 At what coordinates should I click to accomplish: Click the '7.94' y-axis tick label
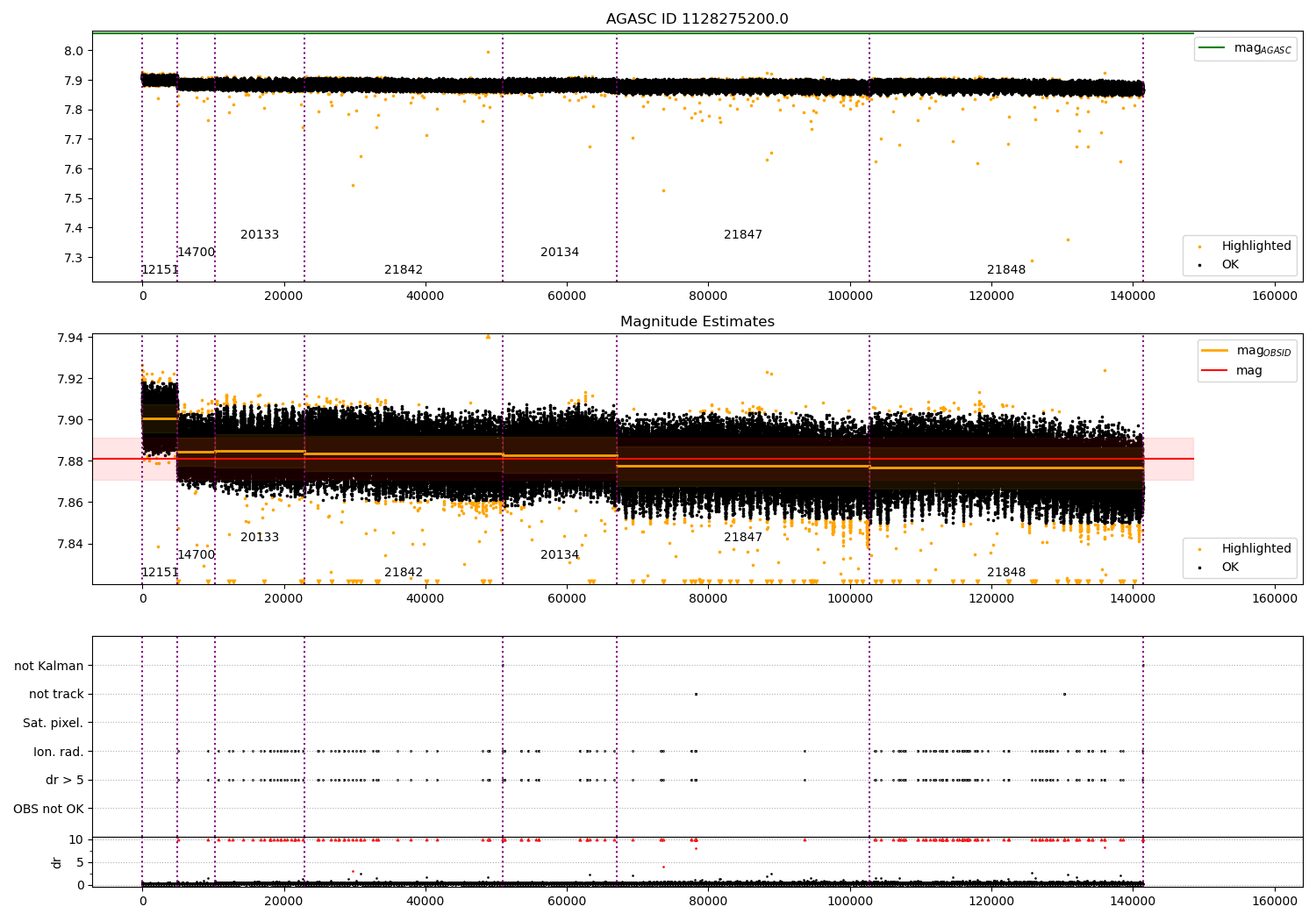(69, 338)
